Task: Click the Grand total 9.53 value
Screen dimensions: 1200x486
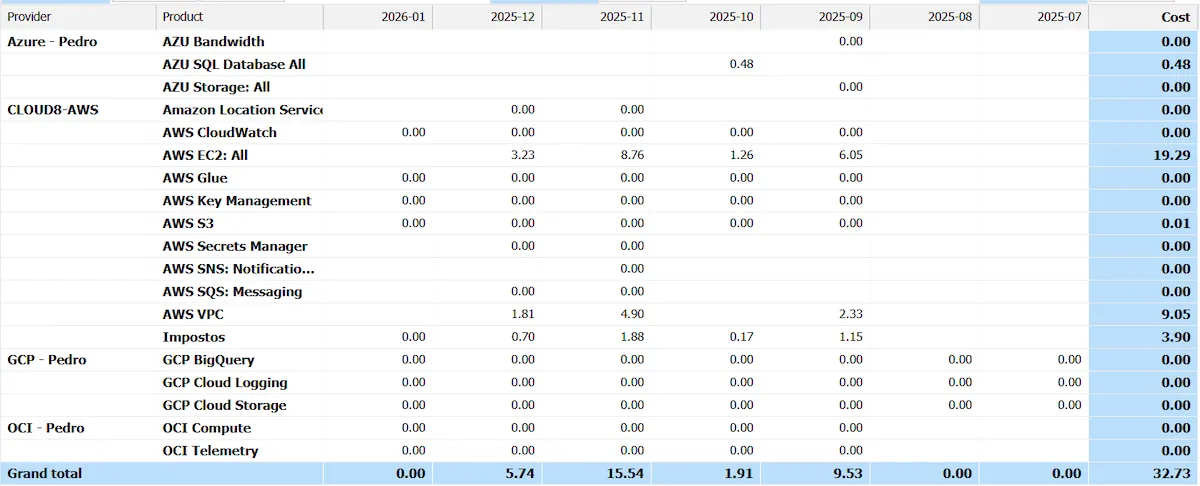Action: [x=848, y=473]
